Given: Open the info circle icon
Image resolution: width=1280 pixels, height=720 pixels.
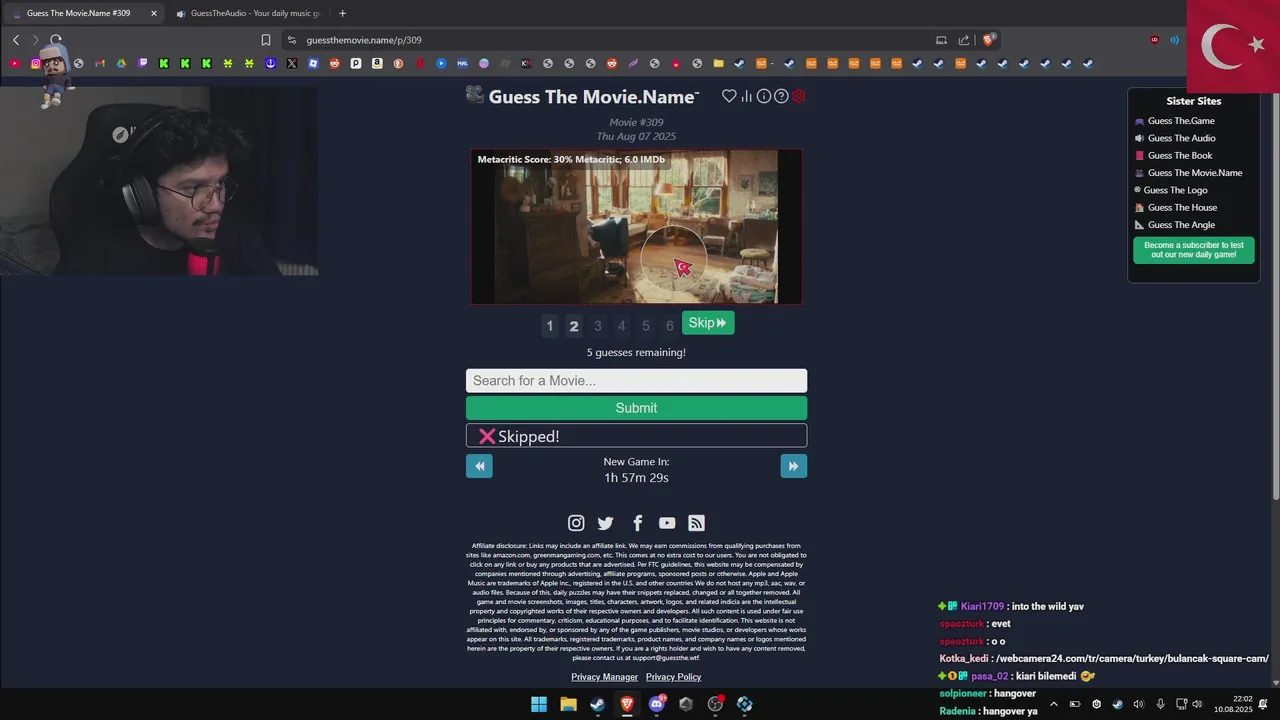Looking at the screenshot, I should pos(764,96).
